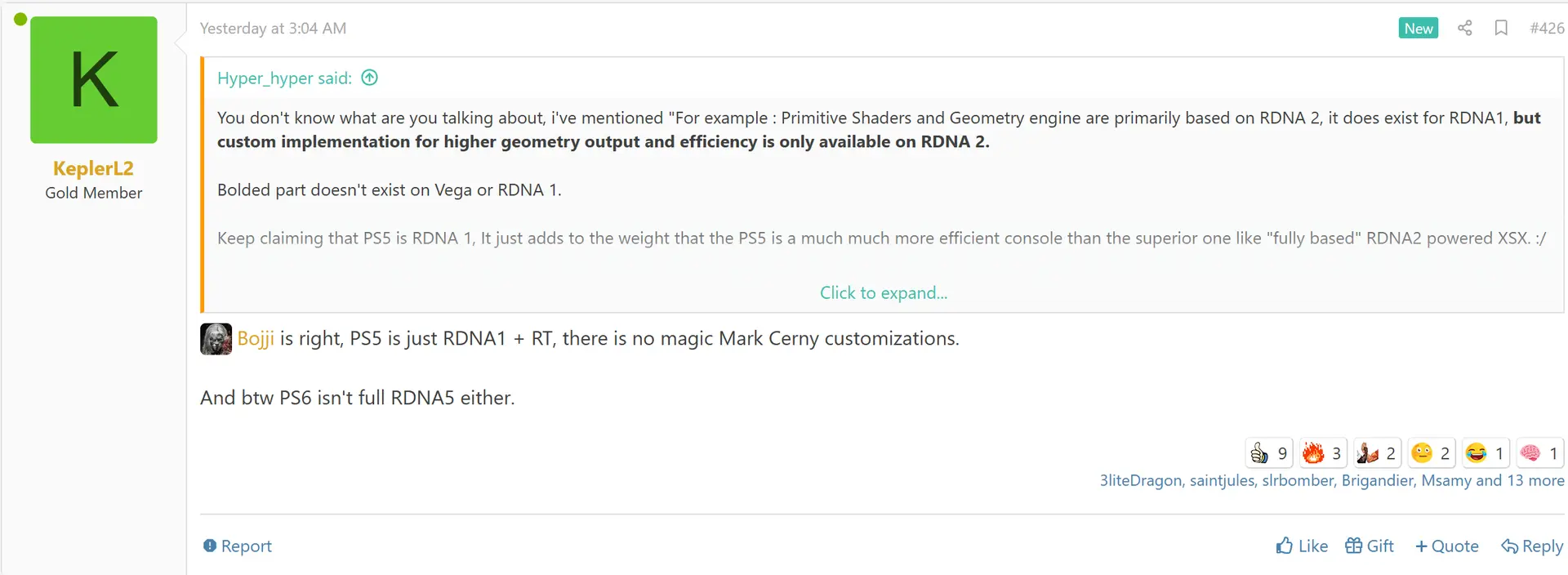Jump to original Hyper_hyper post arrow
This screenshot has width=1568, height=575.
pyautogui.click(x=370, y=78)
